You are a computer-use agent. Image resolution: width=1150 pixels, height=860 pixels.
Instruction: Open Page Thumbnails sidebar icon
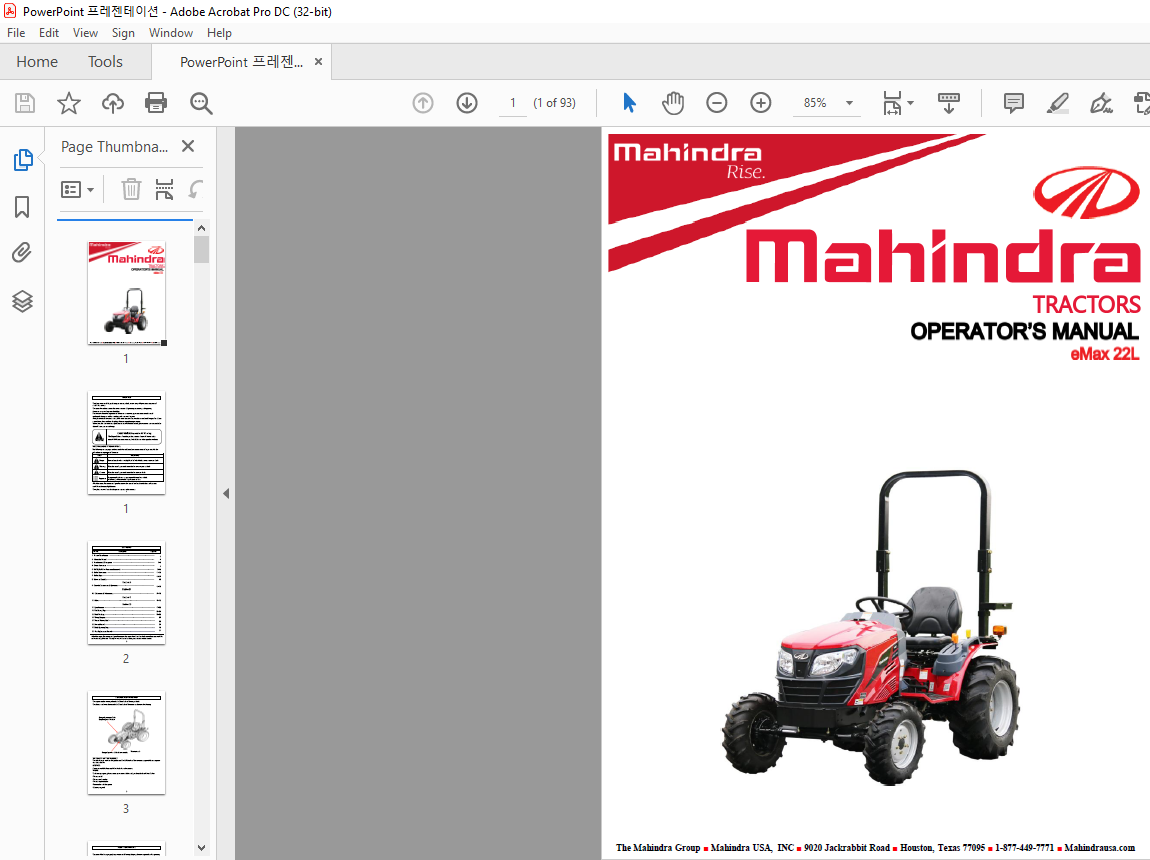click(x=23, y=160)
